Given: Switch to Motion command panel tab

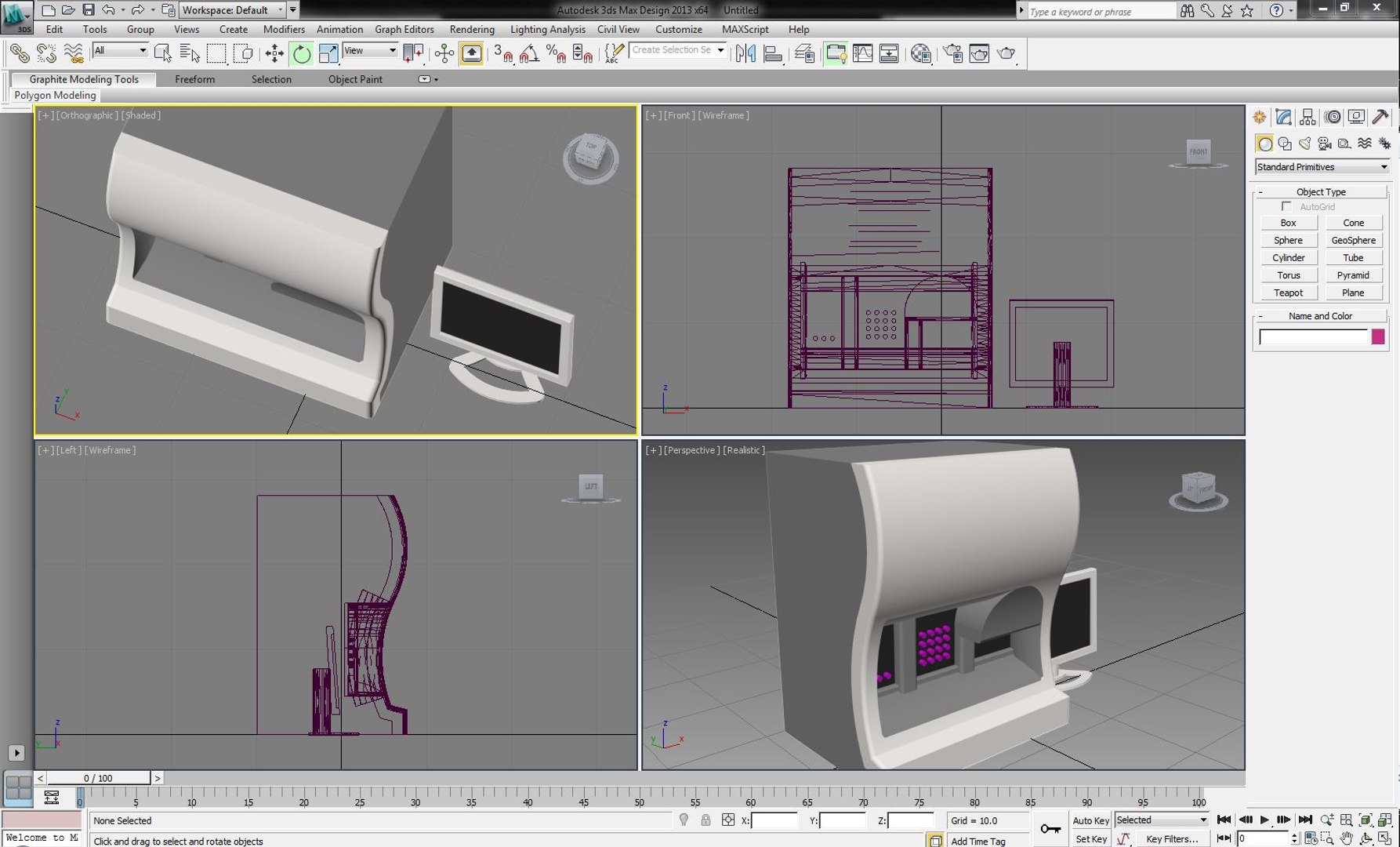Looking at the screenshot, I should coord(1333,117).
